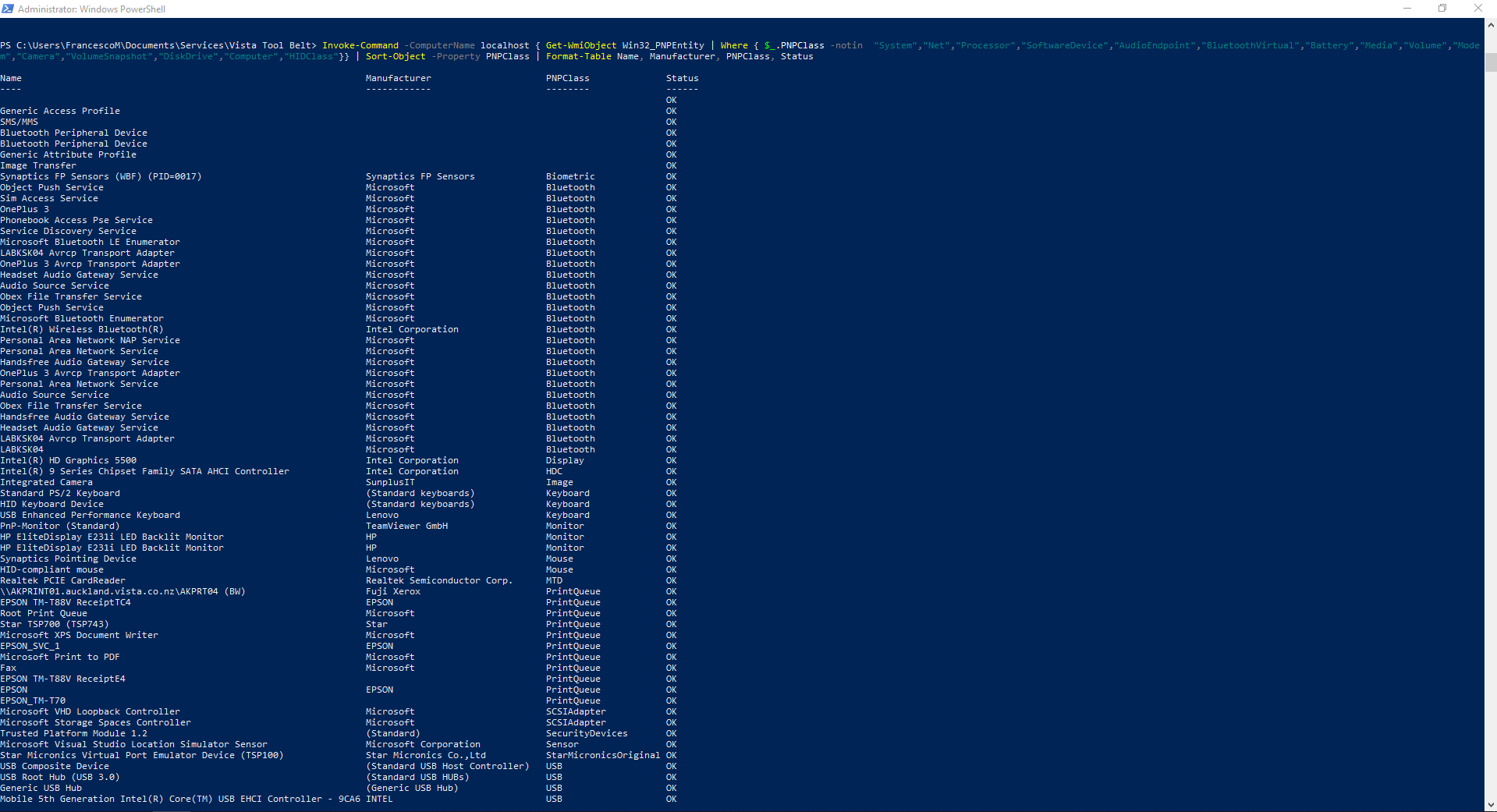The height and width of the screenshot is (812, 1497).
Task: Click 'Realtek Semiconductor Corp.' manufacturer
Action: [x=439, y=580]
